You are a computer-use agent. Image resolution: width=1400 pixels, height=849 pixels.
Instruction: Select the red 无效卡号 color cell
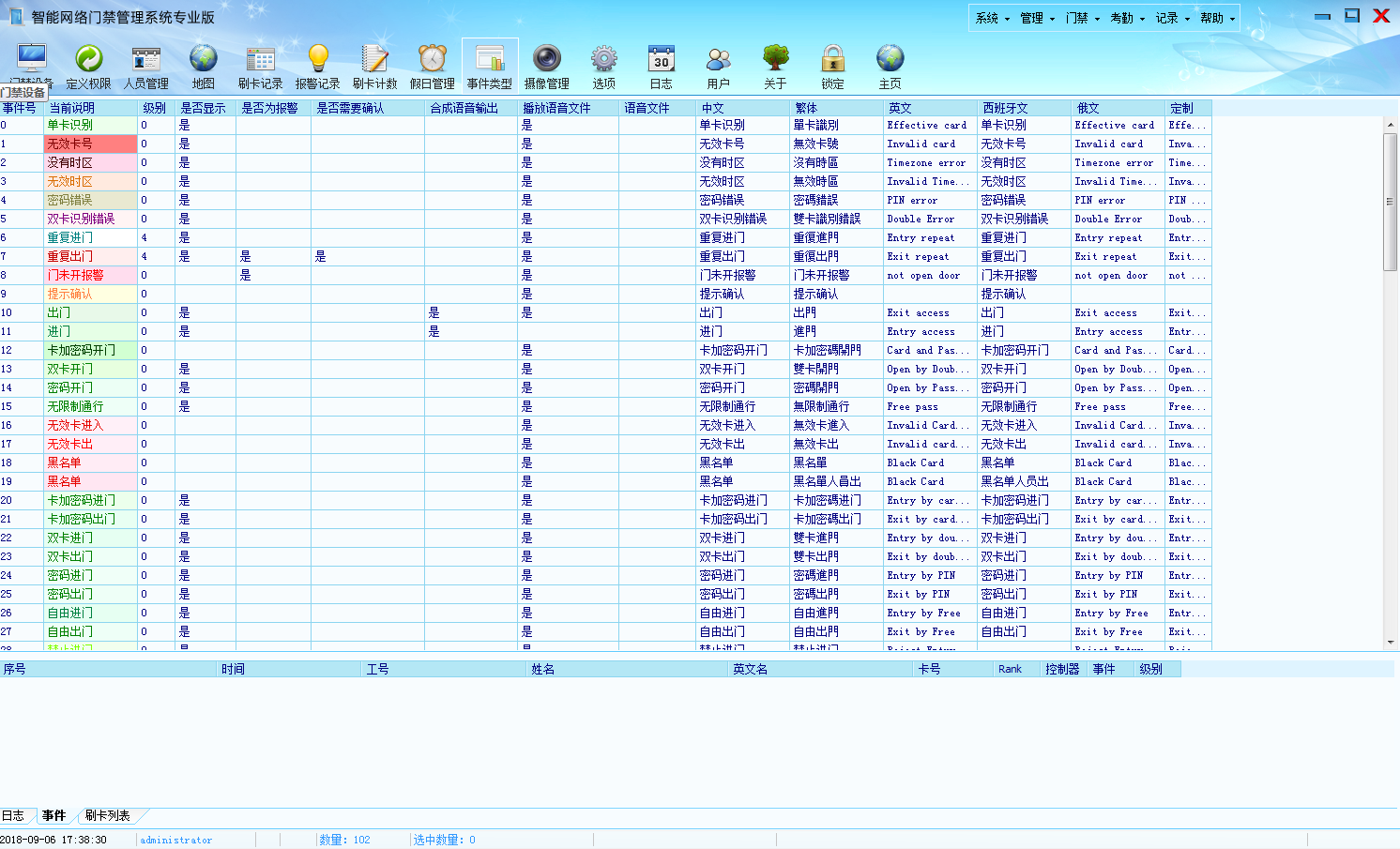click(91, 144)
